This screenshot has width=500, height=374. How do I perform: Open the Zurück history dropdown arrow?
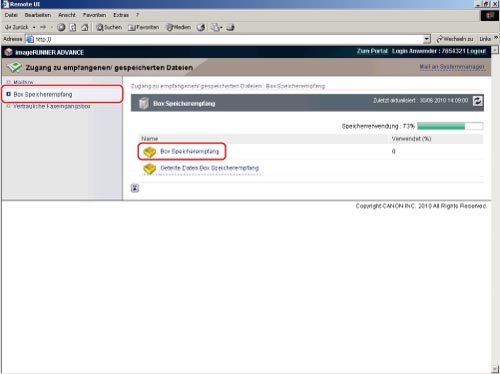(x=34, y=27)
